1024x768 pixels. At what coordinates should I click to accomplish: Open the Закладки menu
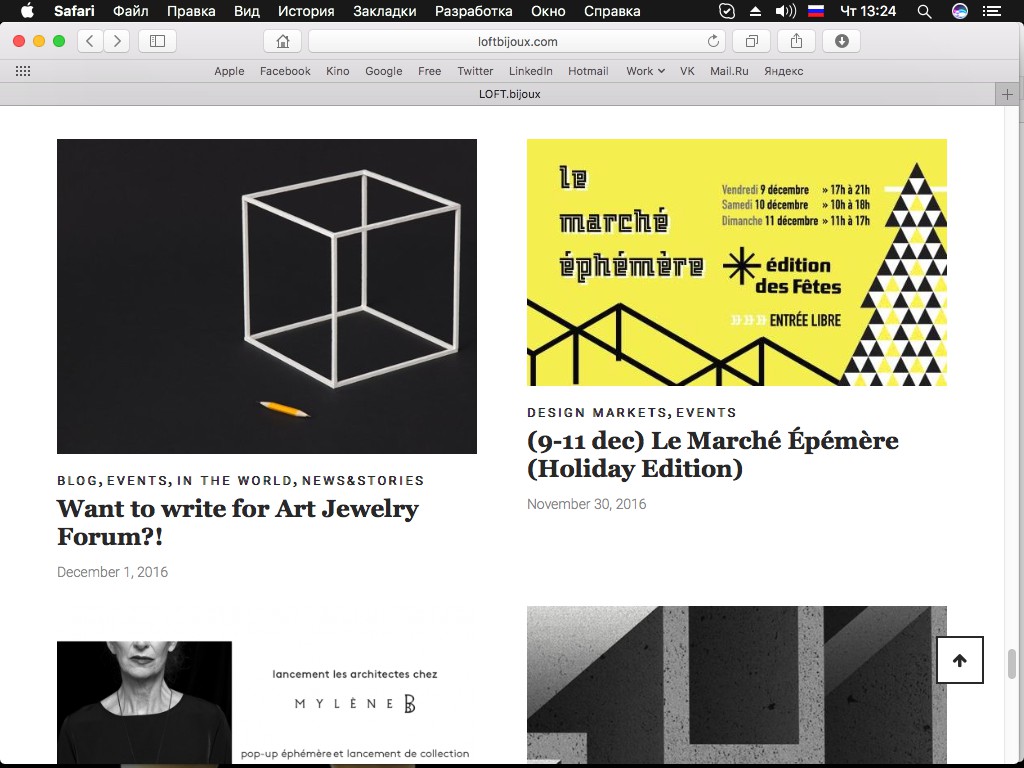385,11
